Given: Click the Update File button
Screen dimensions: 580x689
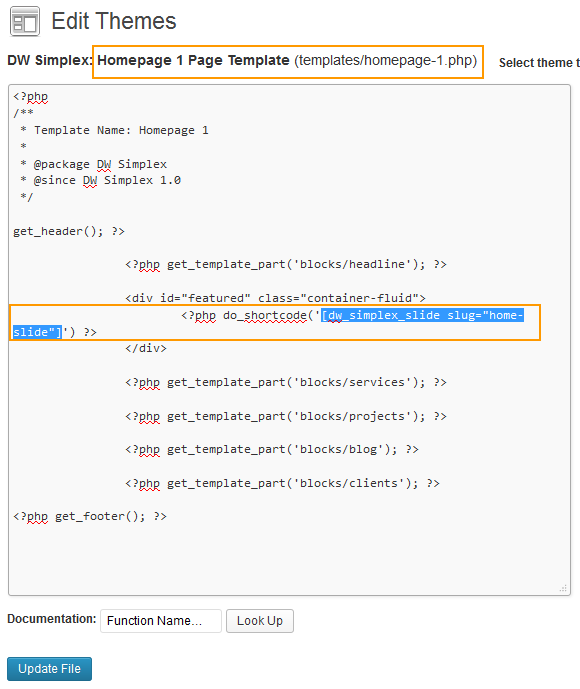Looking at the screenshot, I should click(x=49, y=668).
